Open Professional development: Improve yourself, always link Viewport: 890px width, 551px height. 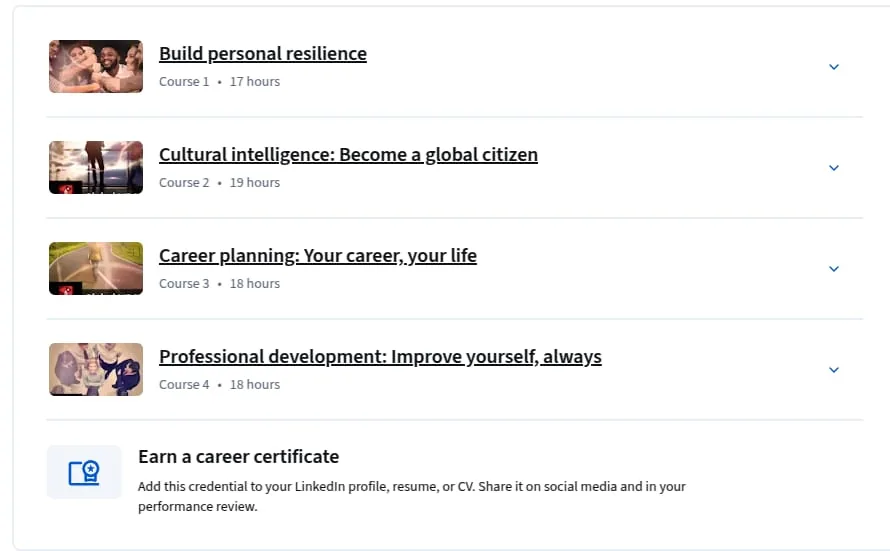pos(380,356)
